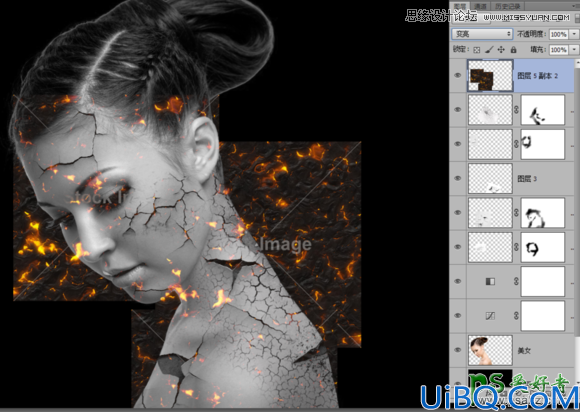The width and height of the screenshot is (580, 412).
Task: Select the 美女 layer name
Action: (x=524, y=351)
